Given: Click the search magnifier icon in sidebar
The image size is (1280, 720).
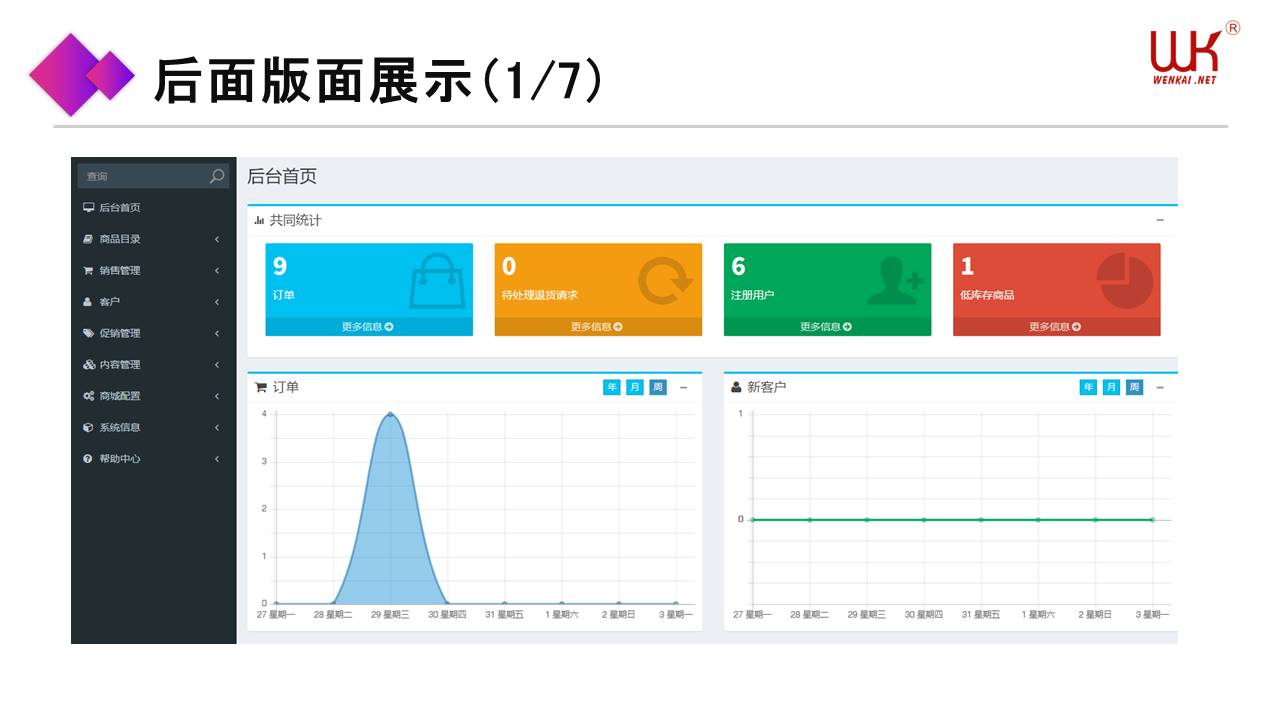Looking at the screenshot, I should tap(217, 176).
